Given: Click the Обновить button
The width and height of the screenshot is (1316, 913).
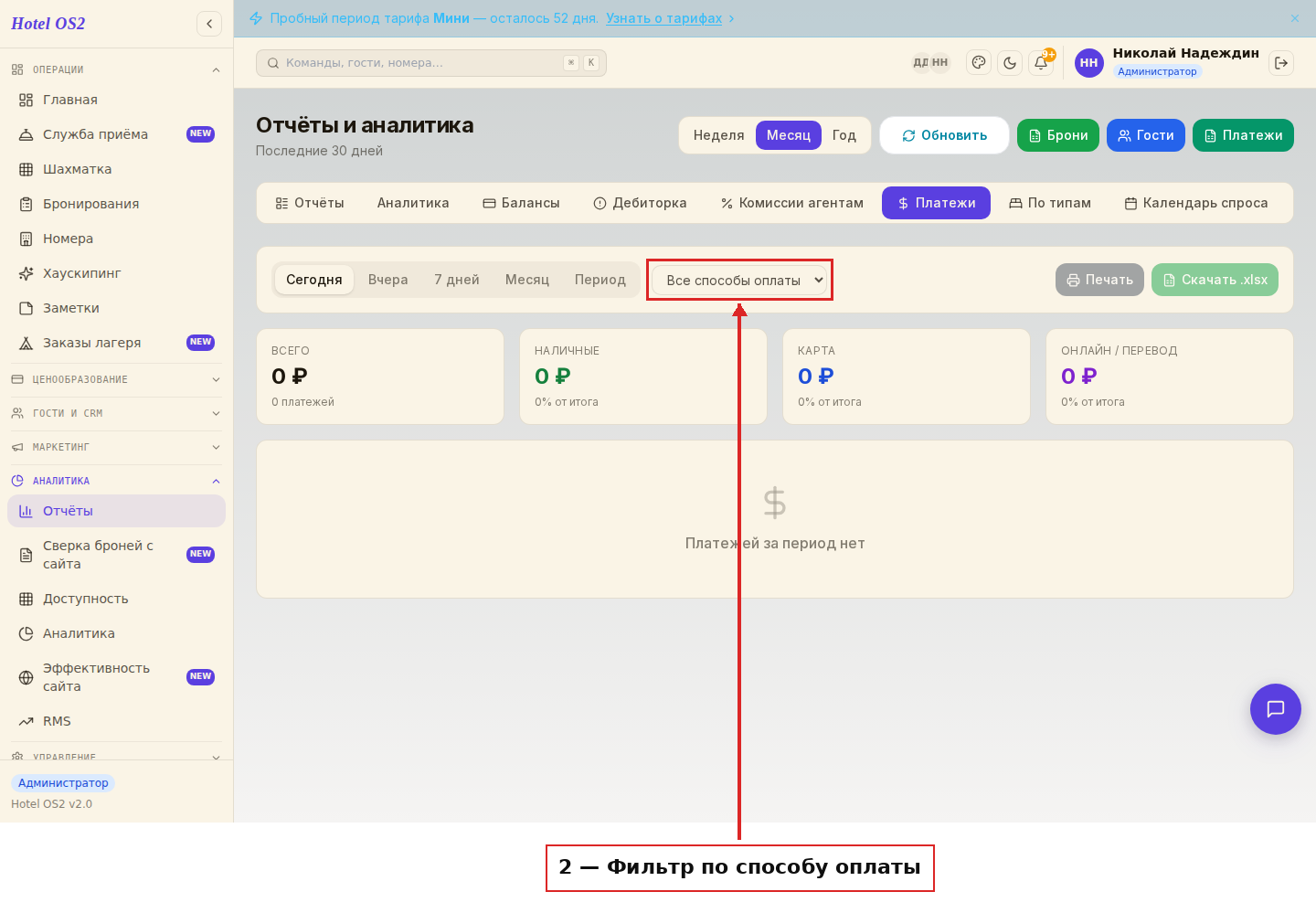Looking at the screenshot, I should click(x=945, y=135).
